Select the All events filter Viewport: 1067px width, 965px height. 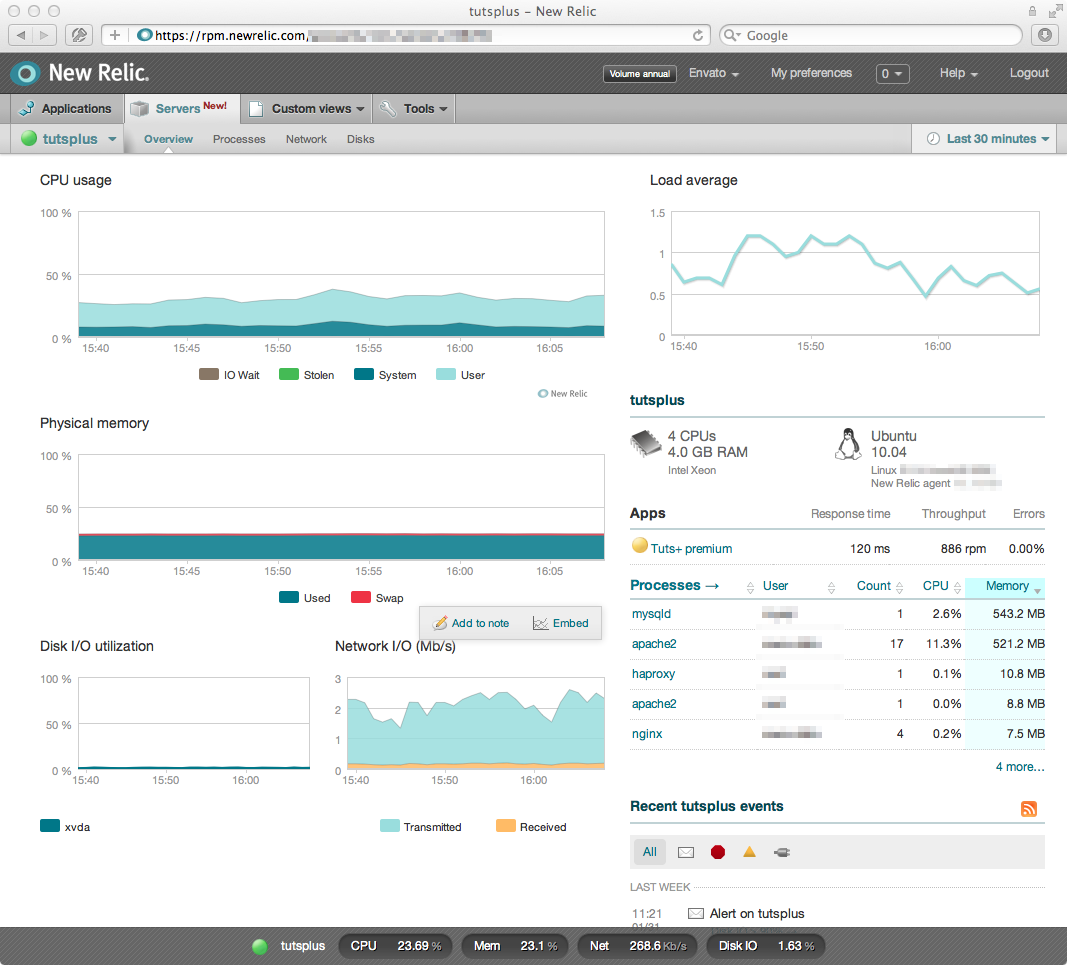(x=649, y=852)
